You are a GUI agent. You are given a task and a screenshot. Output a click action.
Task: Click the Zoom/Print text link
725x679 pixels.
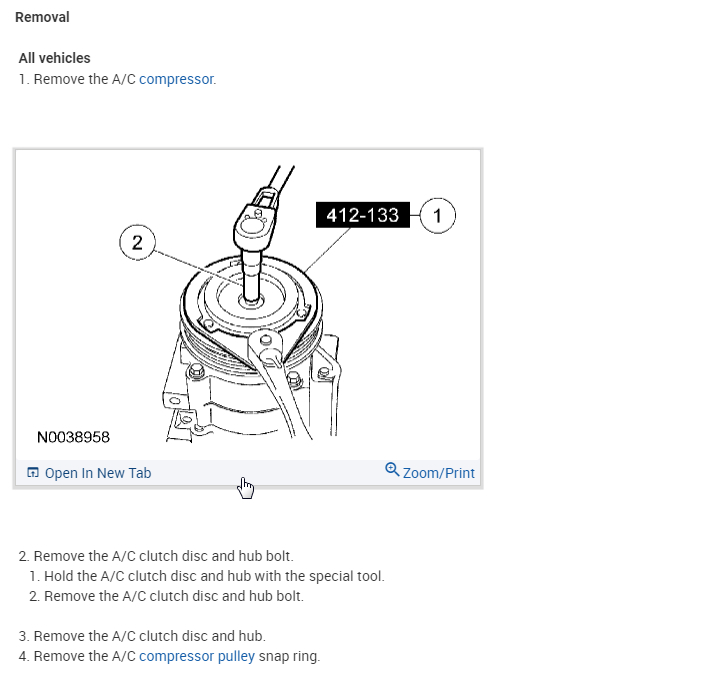438,473
